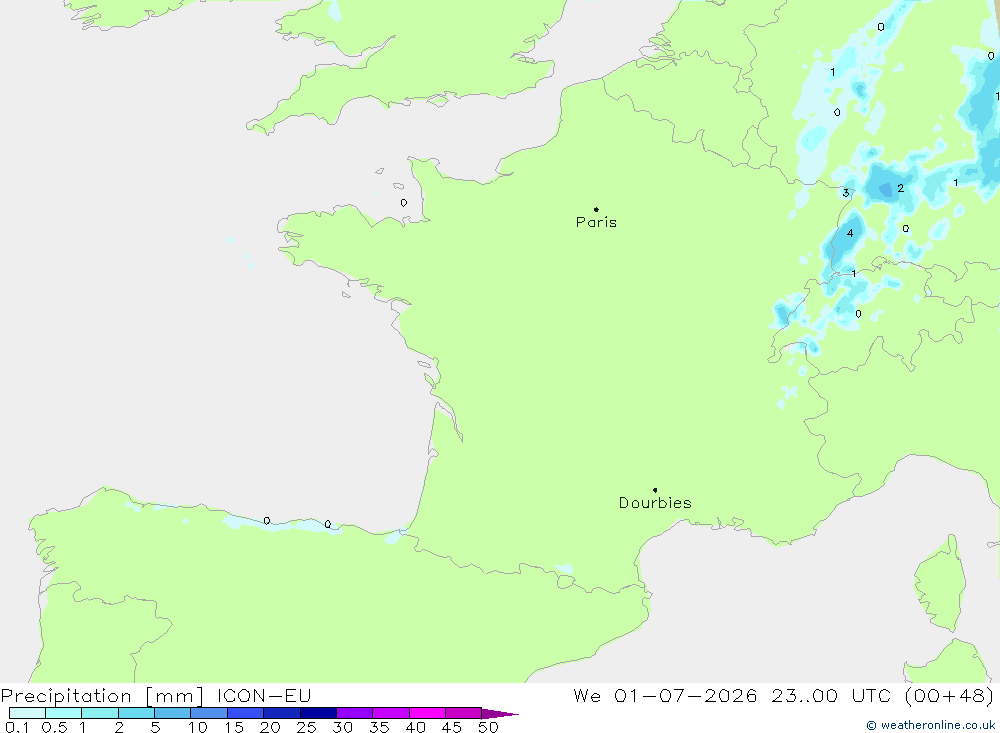The image size is (1000, 733).
Task: Select the dark blue 25 mm legend swatch
Action: [x=318, y=713]
